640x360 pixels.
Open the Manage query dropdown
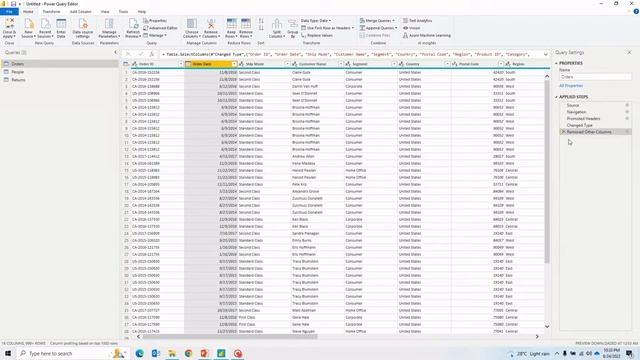click(155, 36)
